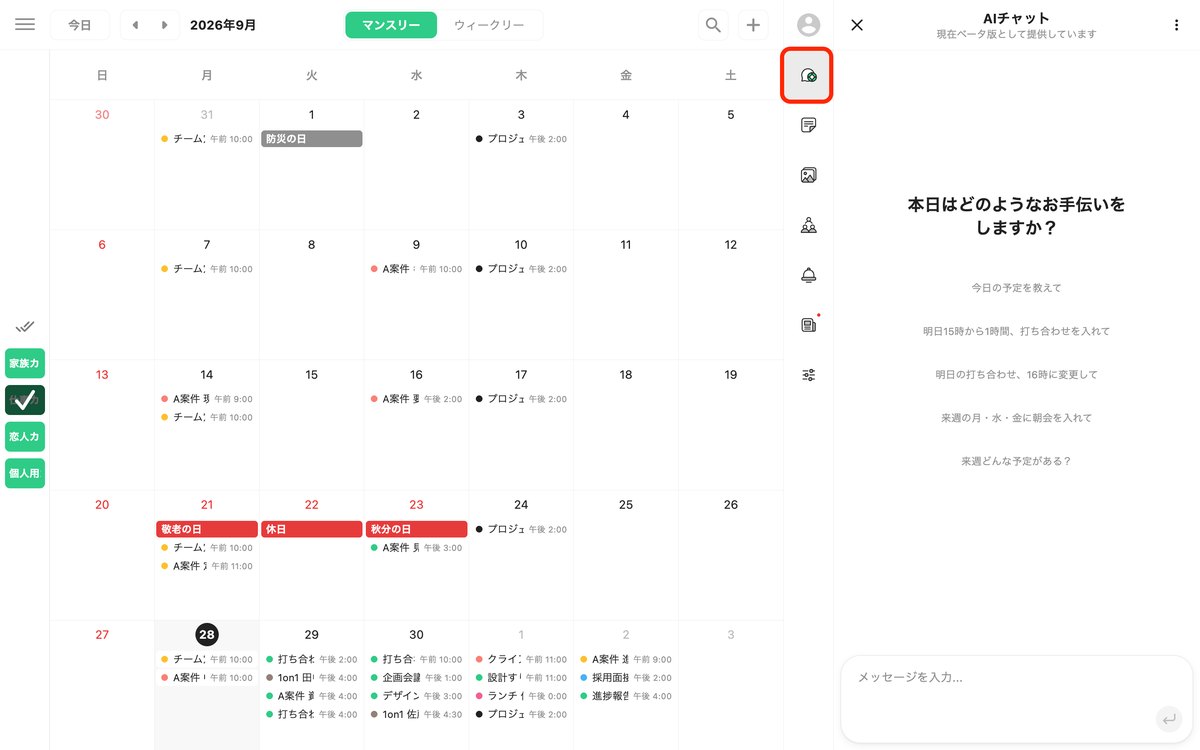Open the hamburger menu at top left
1200x750 pixels.
pos(25,25)
